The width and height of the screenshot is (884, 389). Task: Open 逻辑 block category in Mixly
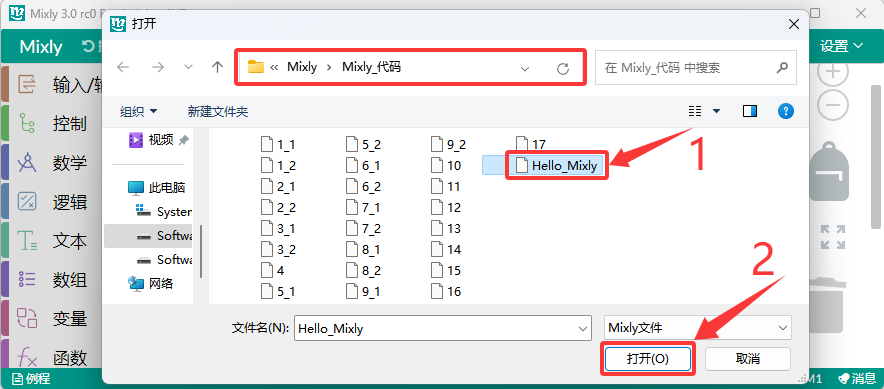[x=52, y=202]
